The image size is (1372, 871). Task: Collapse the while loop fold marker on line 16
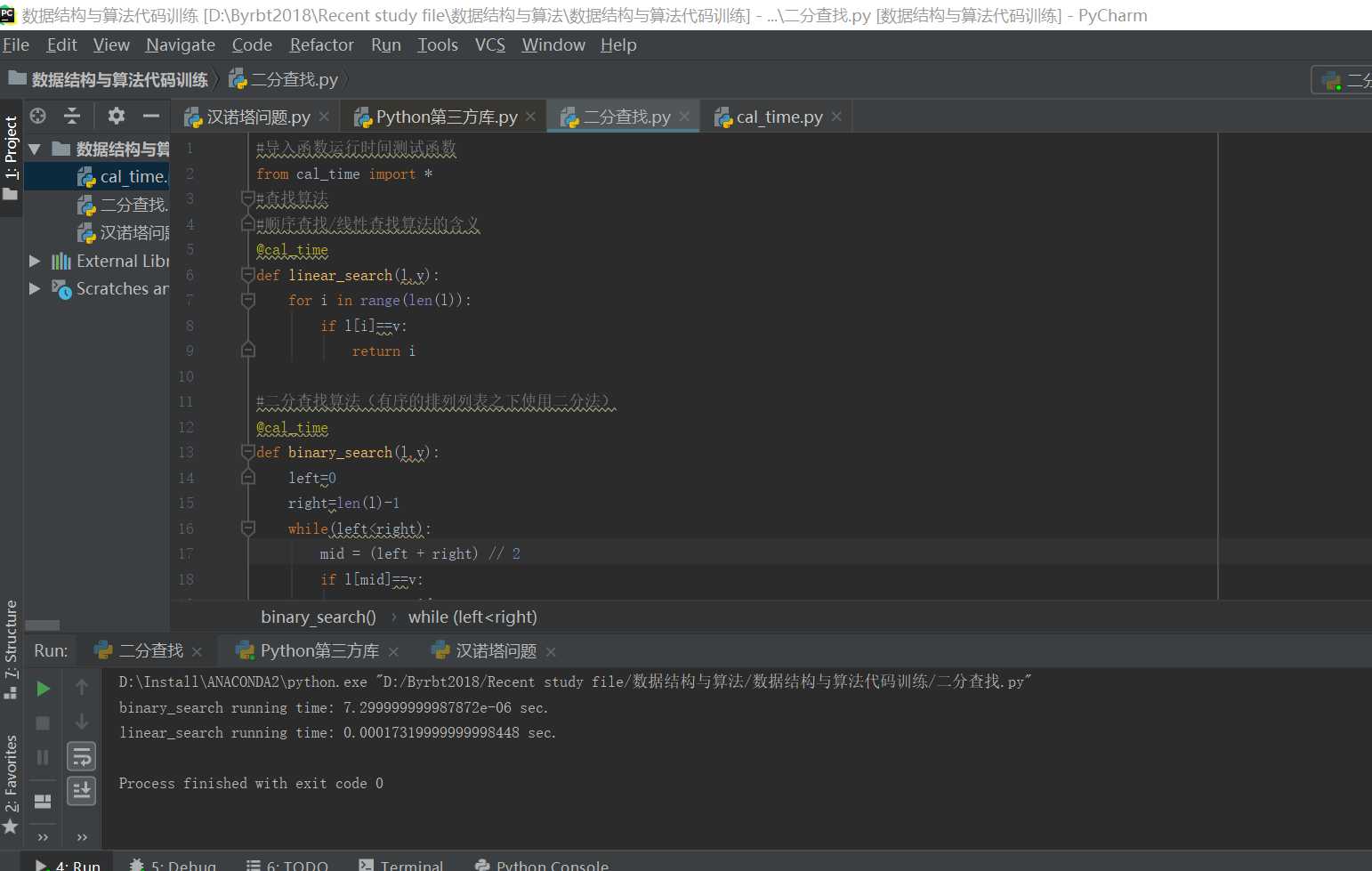[248, 528]
